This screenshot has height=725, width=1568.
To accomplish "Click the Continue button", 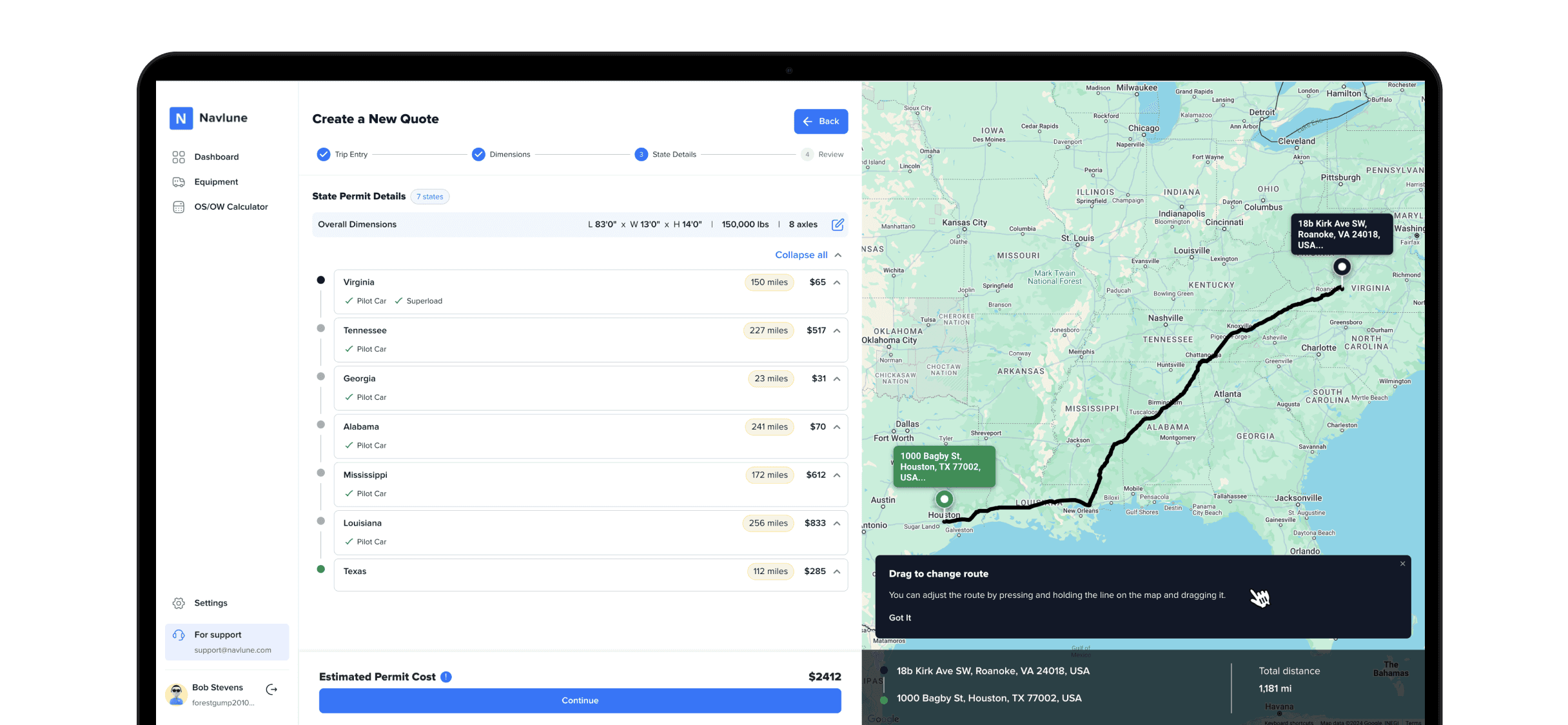I will coord(580,700).
